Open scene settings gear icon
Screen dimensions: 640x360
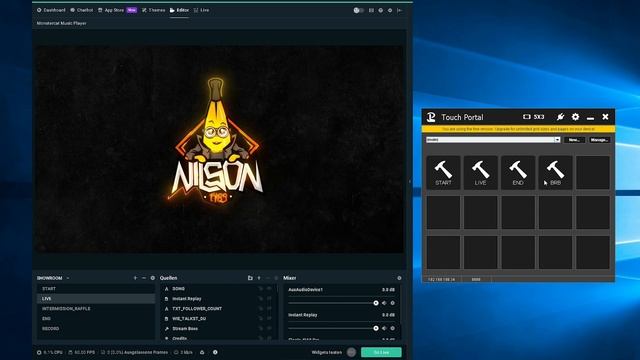(x=153, y=278)
